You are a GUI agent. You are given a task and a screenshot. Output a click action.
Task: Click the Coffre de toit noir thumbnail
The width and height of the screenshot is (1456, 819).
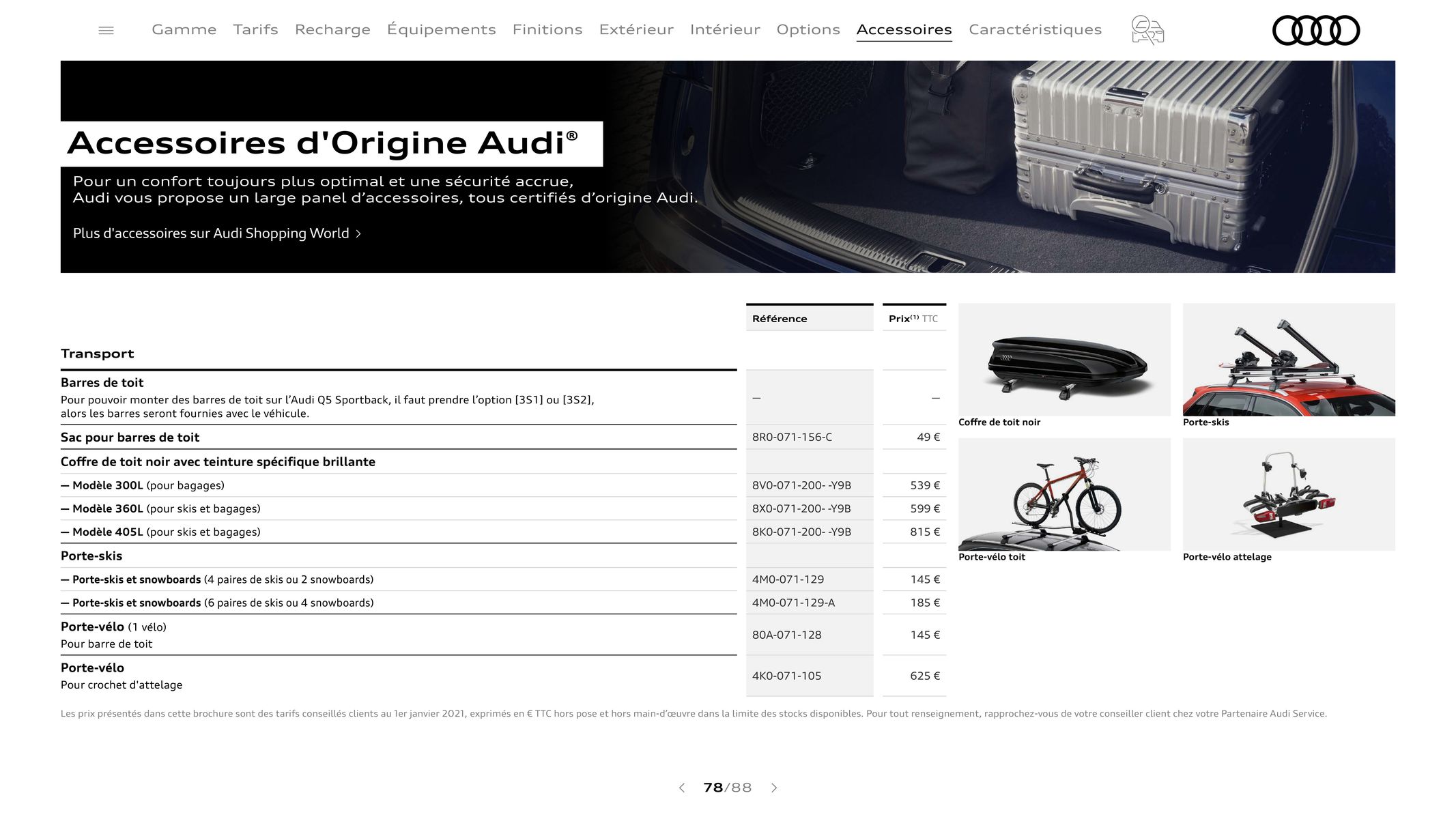pyautogui.click(x=1064, y=360)
